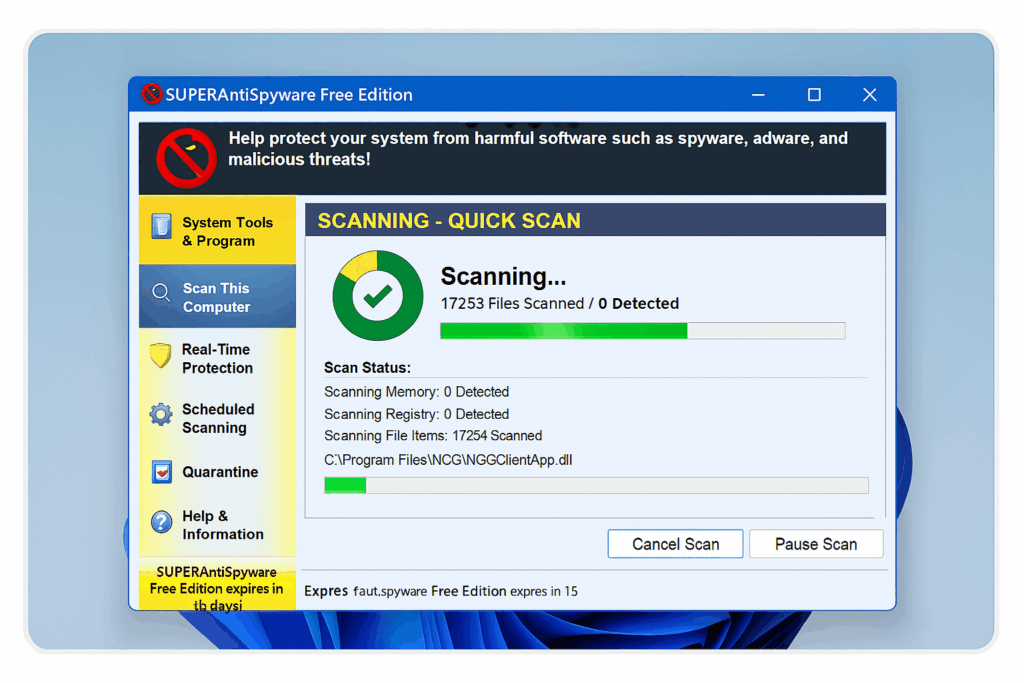Click the upper scan progress bar
The width and height of the screenshot is (1024, 683).
(641, 330)
